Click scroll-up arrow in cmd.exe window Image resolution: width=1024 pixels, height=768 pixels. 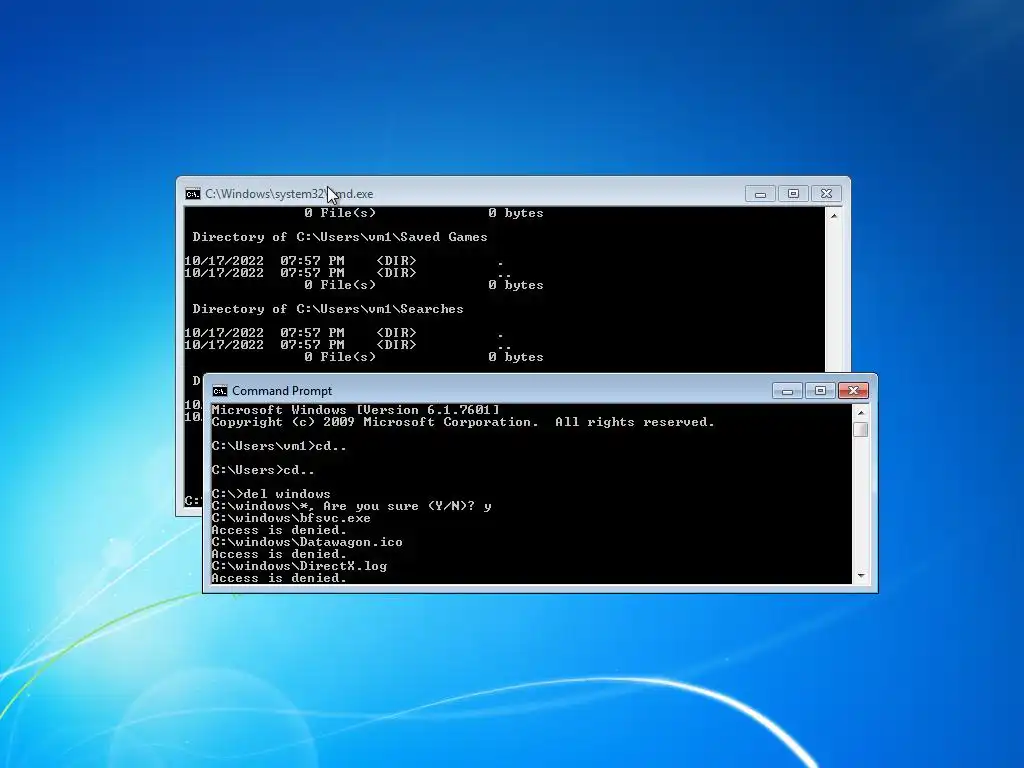tap(834, 216)
